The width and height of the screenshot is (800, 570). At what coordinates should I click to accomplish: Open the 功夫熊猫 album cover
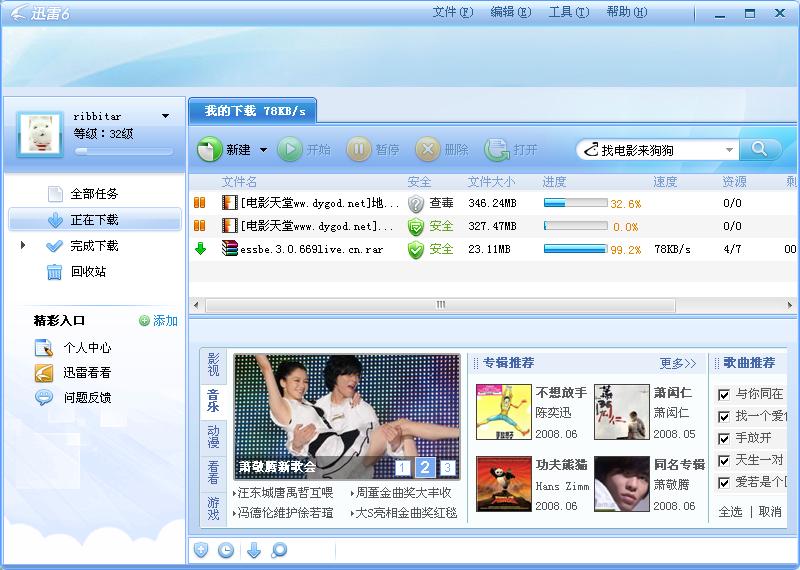pos(504,484)
